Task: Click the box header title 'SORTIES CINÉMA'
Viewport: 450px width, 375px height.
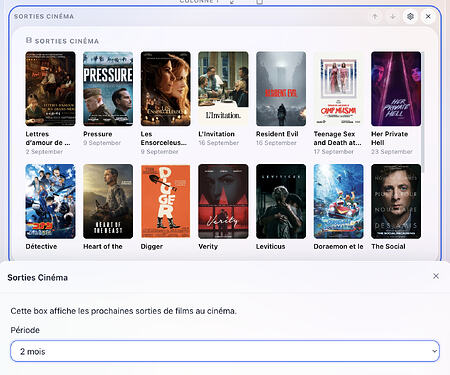Action: pos(44,16)
